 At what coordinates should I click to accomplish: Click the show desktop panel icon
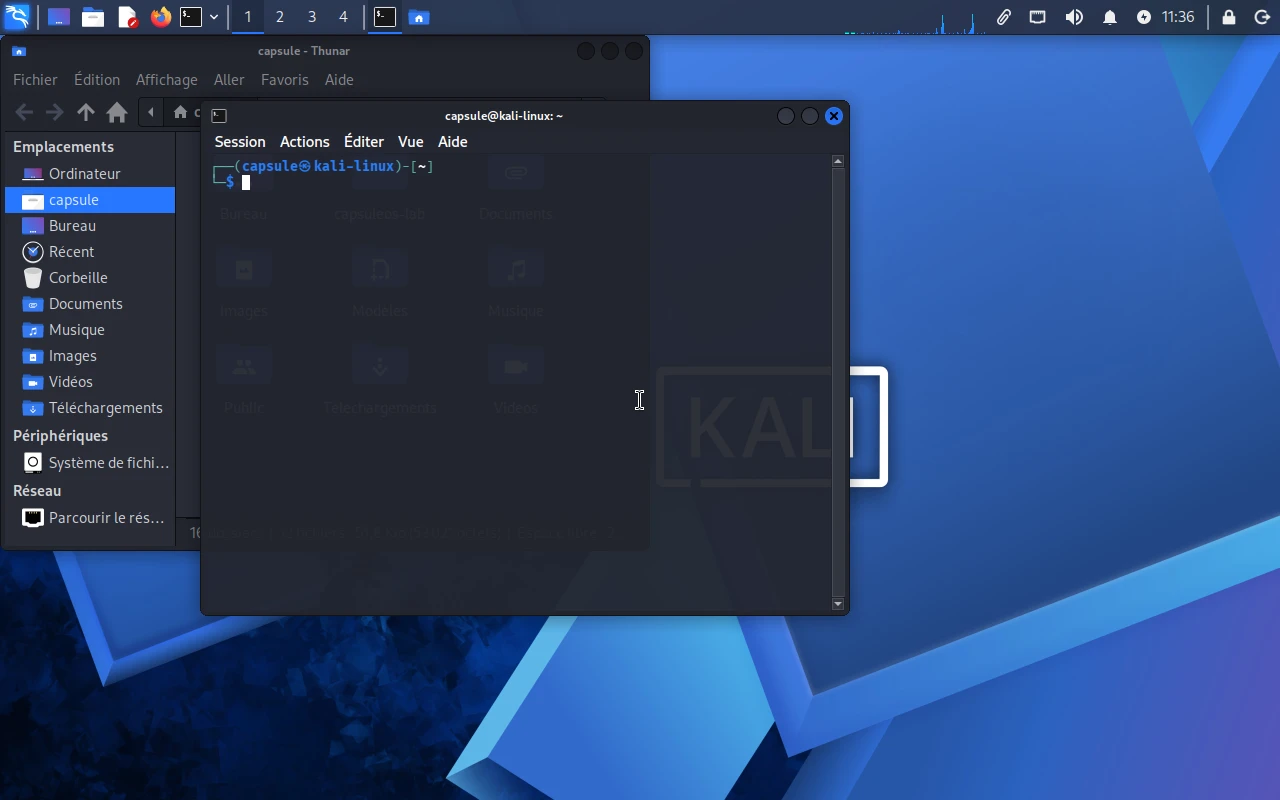pyautogui.click(x=59, y=17)
